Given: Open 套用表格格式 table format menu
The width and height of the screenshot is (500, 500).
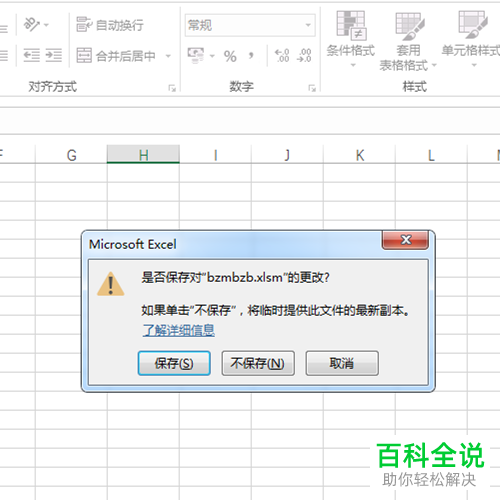Looking at the screenshot, I should [x=408, y=42].
